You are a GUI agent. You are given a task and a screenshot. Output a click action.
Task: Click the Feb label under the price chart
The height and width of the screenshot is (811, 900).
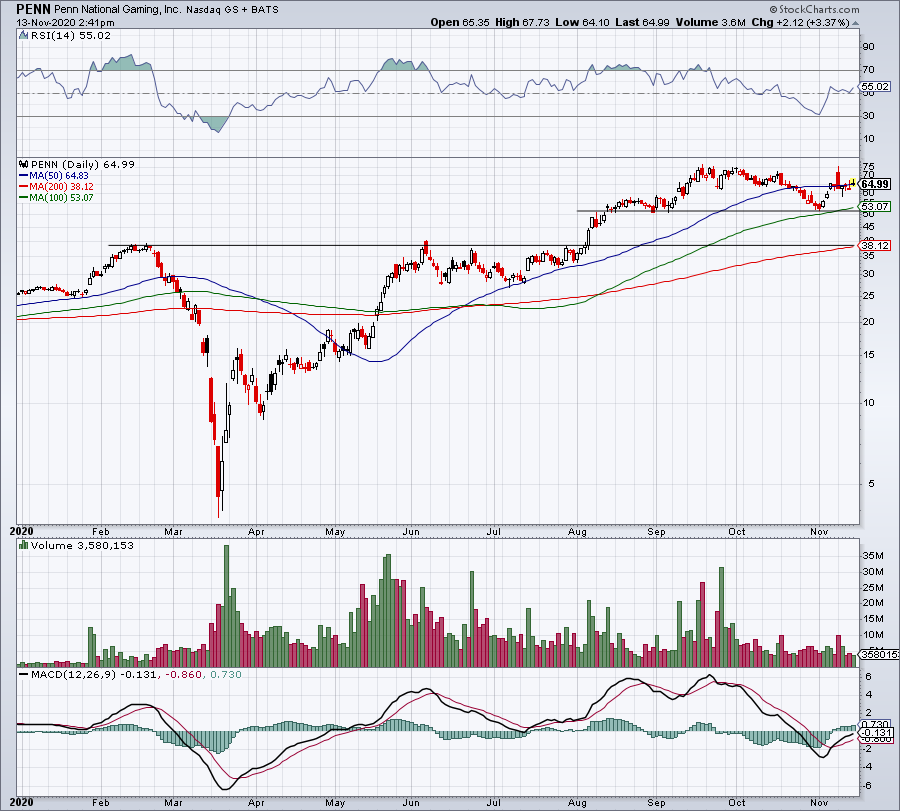click(x=100, y=531)
